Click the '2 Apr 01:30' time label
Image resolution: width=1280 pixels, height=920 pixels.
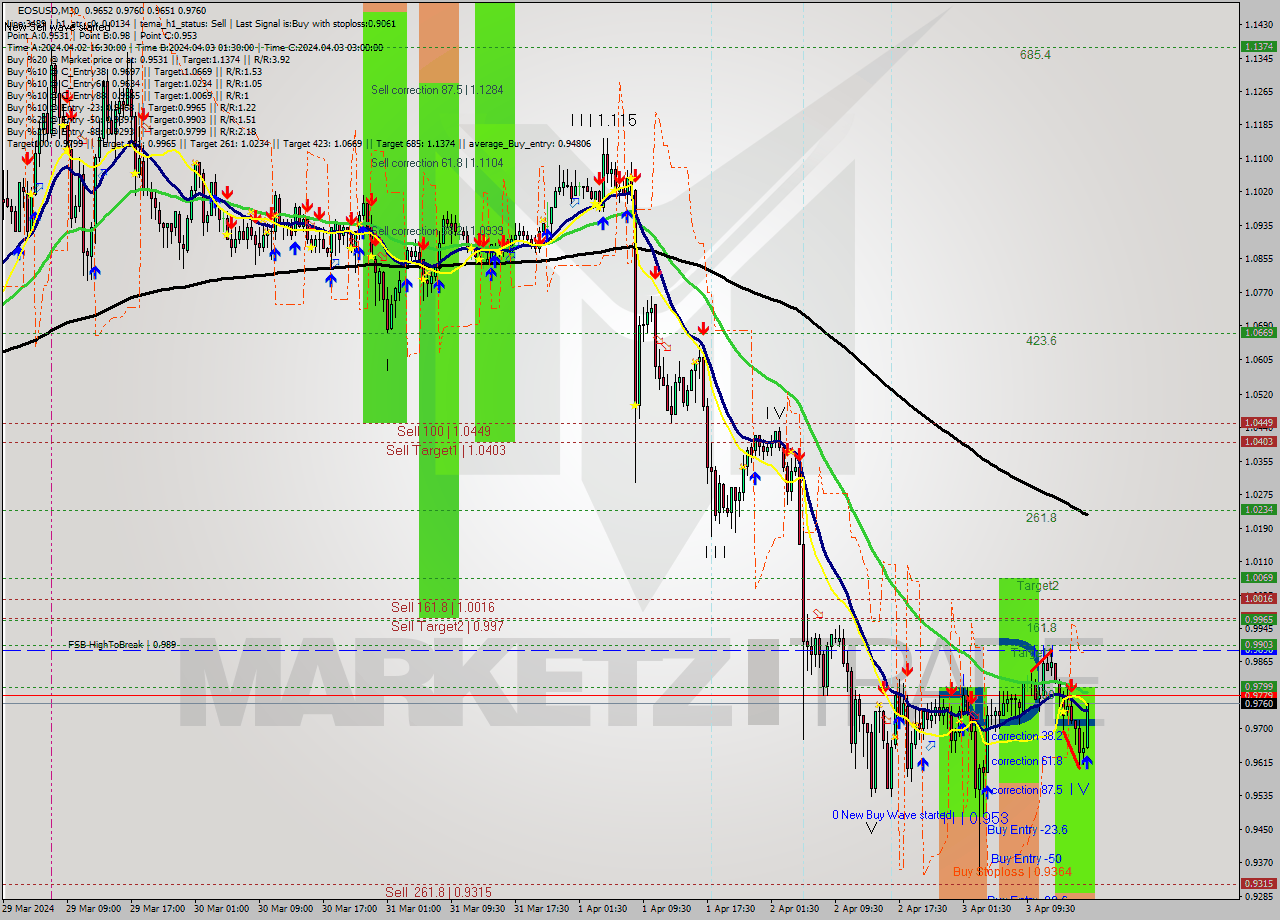coord(797,909)
